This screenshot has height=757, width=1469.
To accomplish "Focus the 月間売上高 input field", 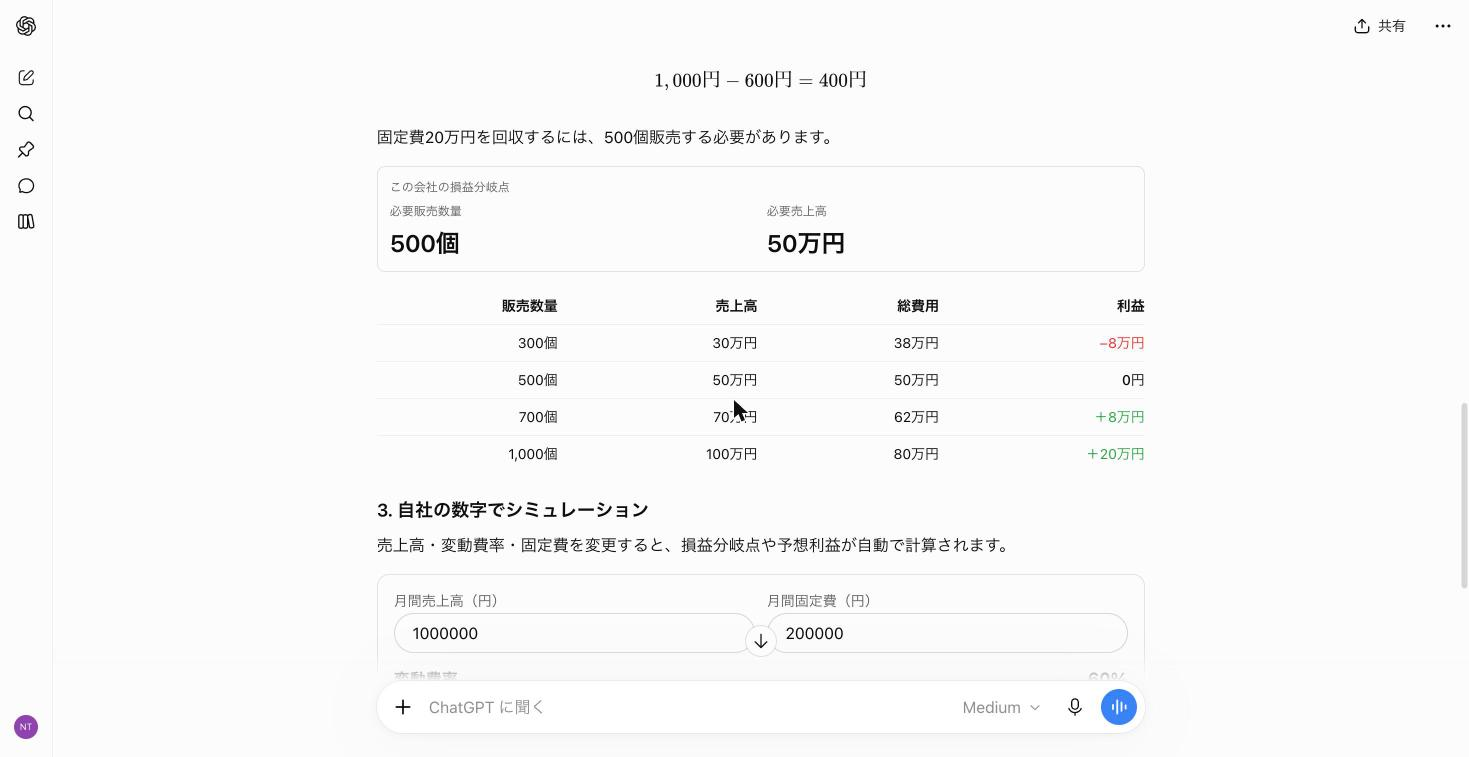I will 574,633.
